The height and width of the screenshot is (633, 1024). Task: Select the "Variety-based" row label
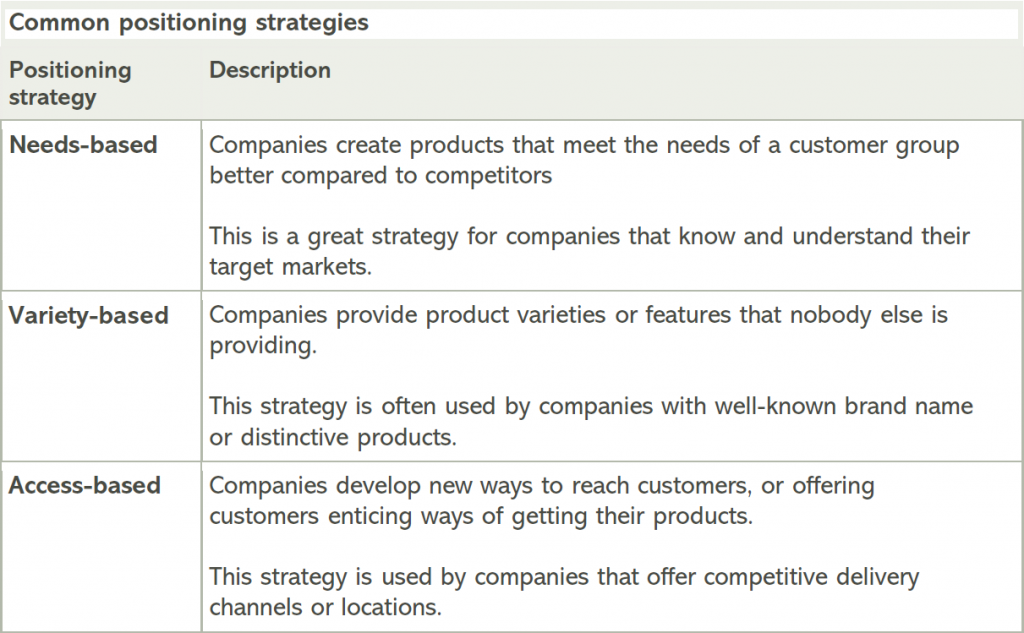[x=89, y=316]
